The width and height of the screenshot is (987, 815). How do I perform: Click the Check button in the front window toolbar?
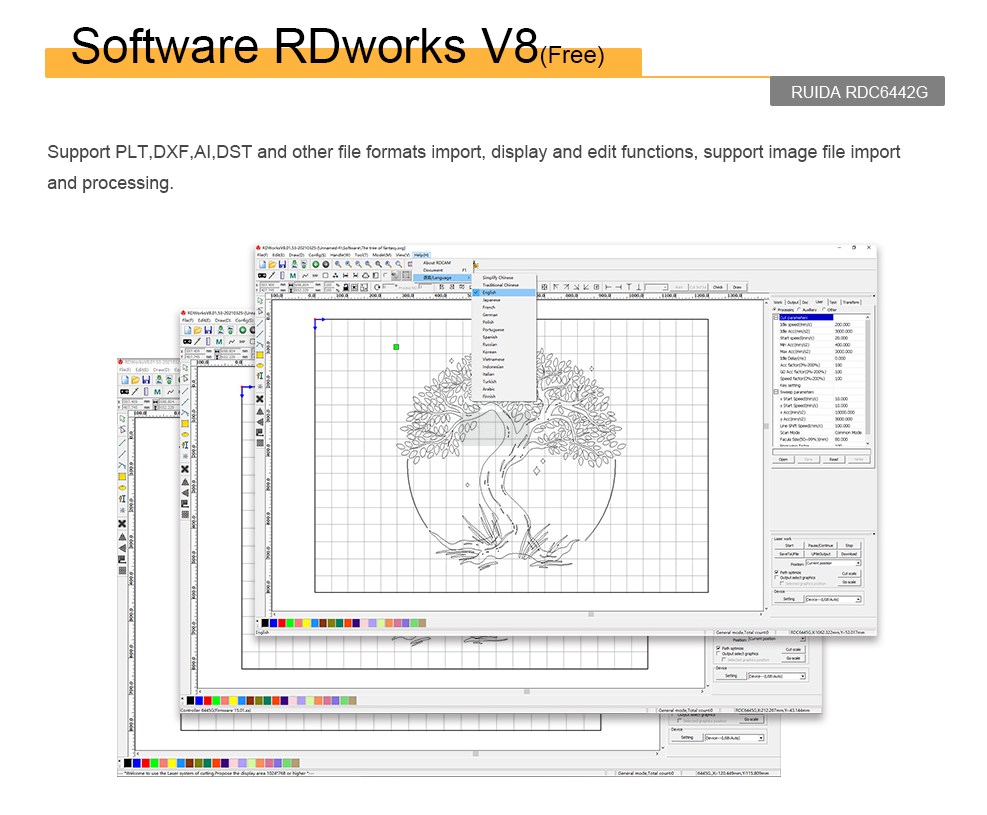tap(718, 287)
